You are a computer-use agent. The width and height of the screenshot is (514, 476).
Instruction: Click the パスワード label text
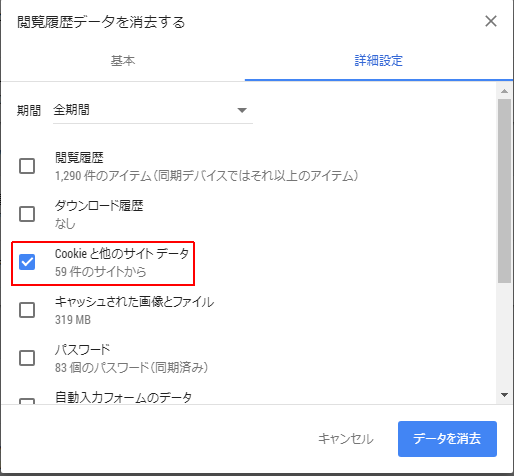[x=82, y=350]
